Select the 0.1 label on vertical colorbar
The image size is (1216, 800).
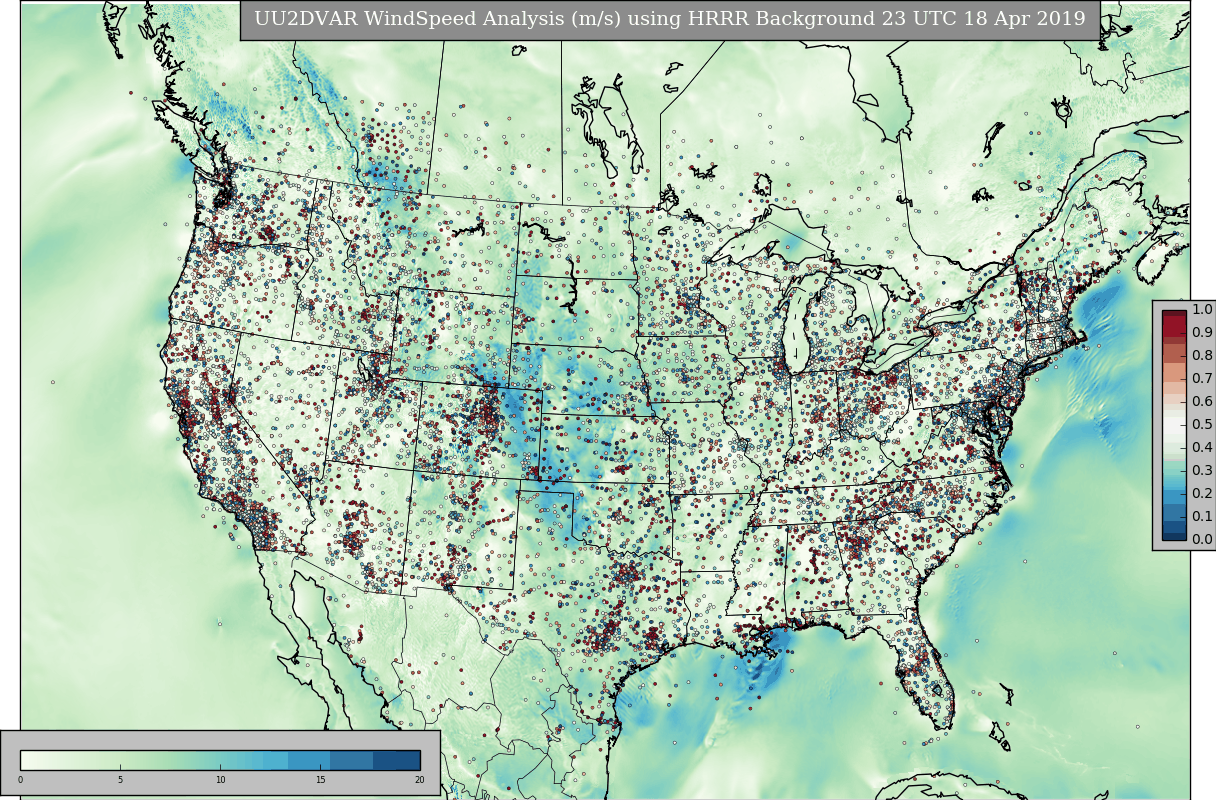(x=1202, y=517)
